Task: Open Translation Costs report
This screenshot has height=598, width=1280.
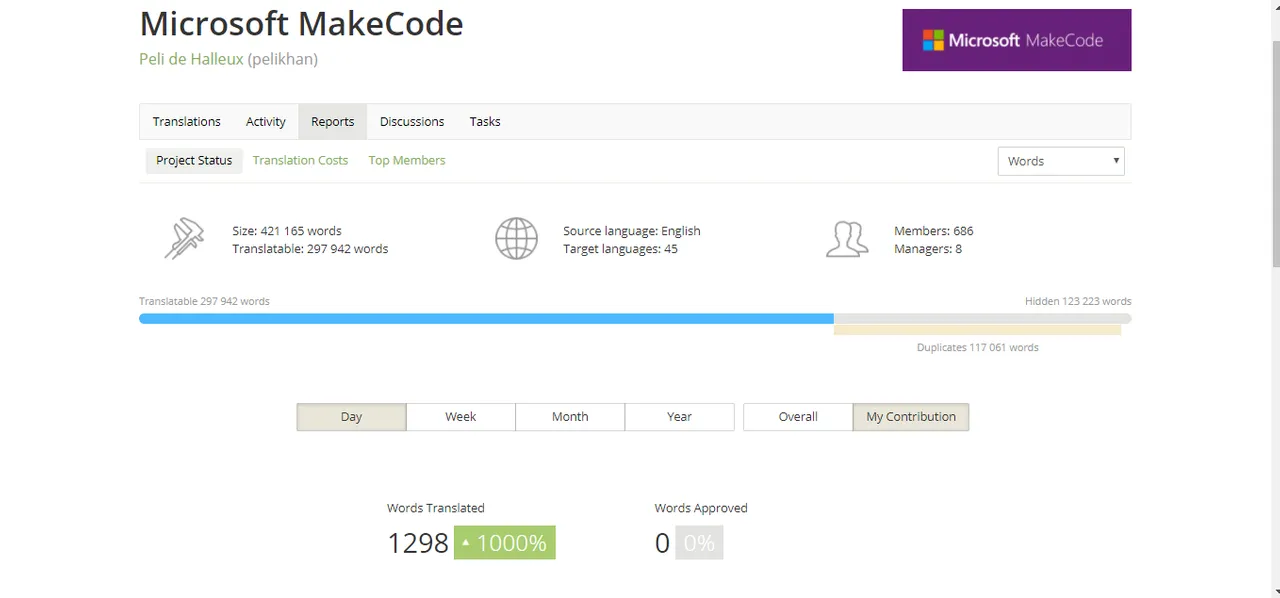Action: point(300,160)
